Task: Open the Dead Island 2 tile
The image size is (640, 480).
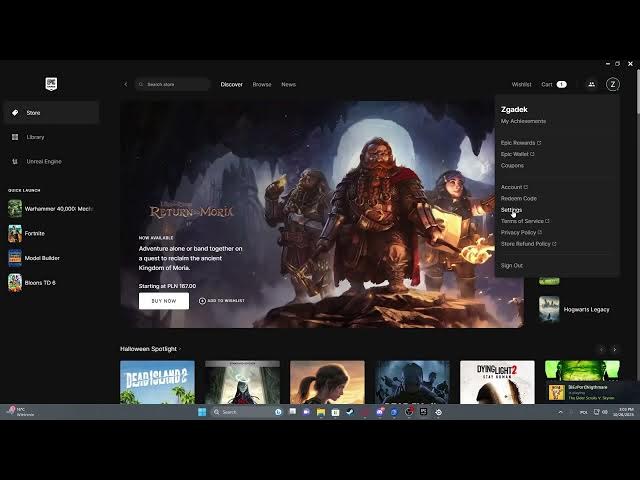Action: (157, 382)
